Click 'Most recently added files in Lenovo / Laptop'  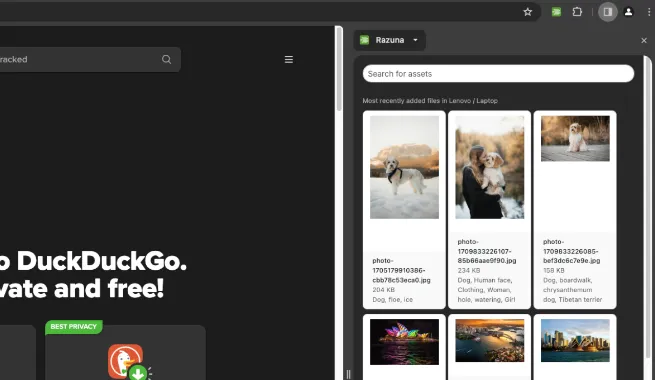click(430, 101)
